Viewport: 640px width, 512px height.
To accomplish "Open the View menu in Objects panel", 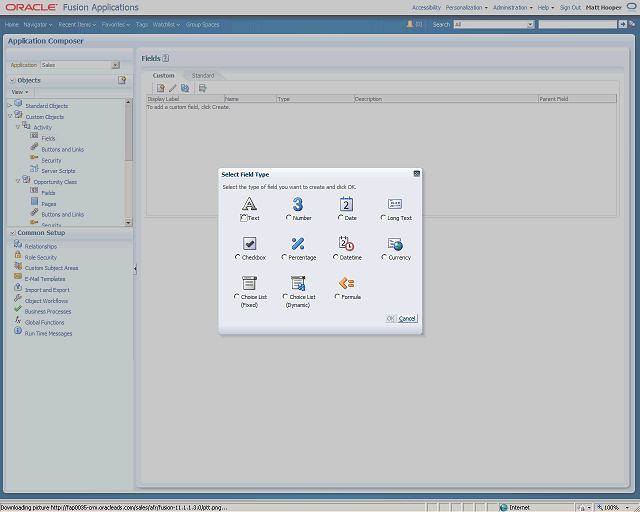I will coord(20,92).
